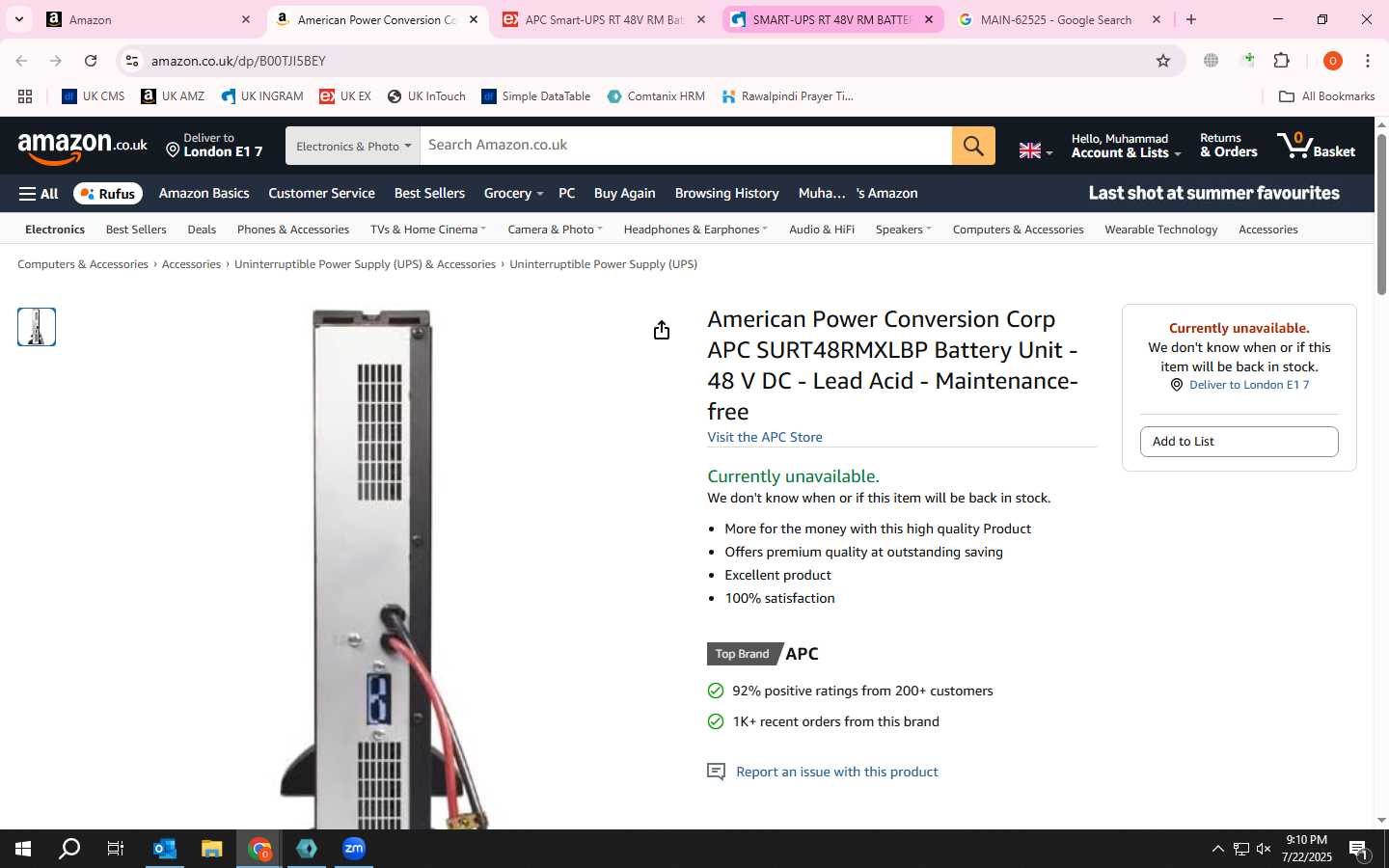Open the All hamburger menu
Viewport: 1389px width, 868px height.
click(39, 194)
